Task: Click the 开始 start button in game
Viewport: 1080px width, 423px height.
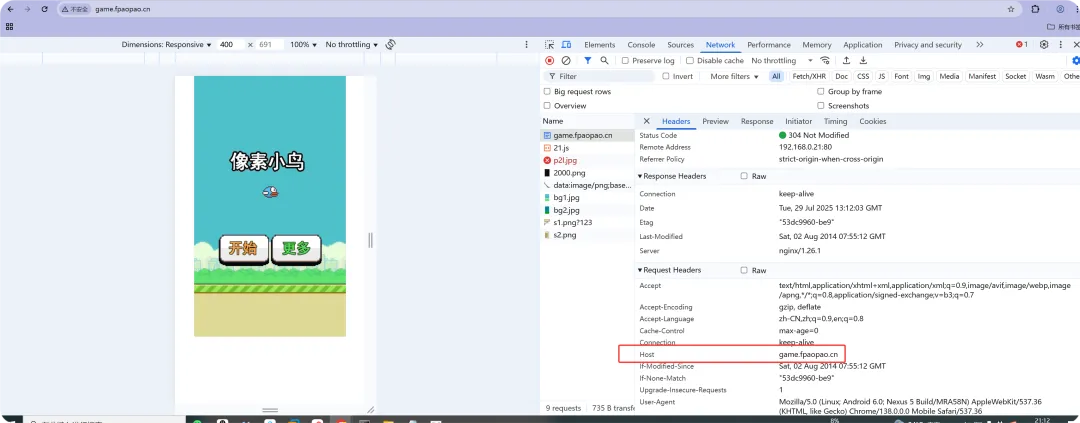Action: pyautogui.click(x=244, y=249)
